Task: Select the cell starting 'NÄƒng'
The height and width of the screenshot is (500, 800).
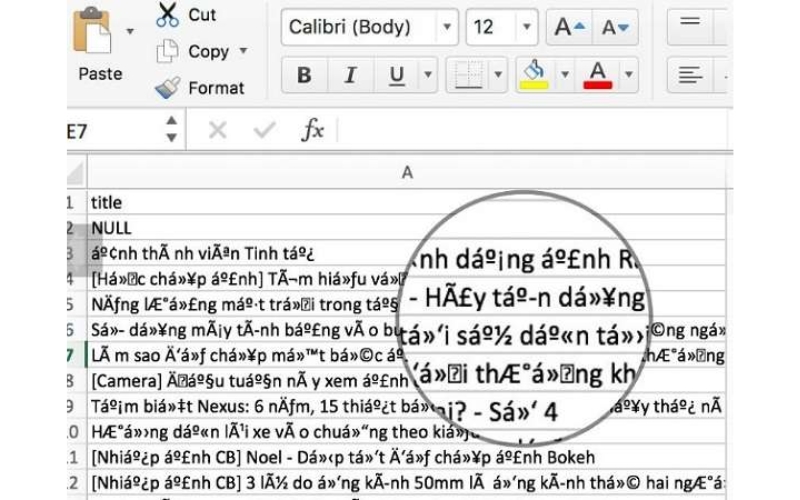Action: point(407,304)
